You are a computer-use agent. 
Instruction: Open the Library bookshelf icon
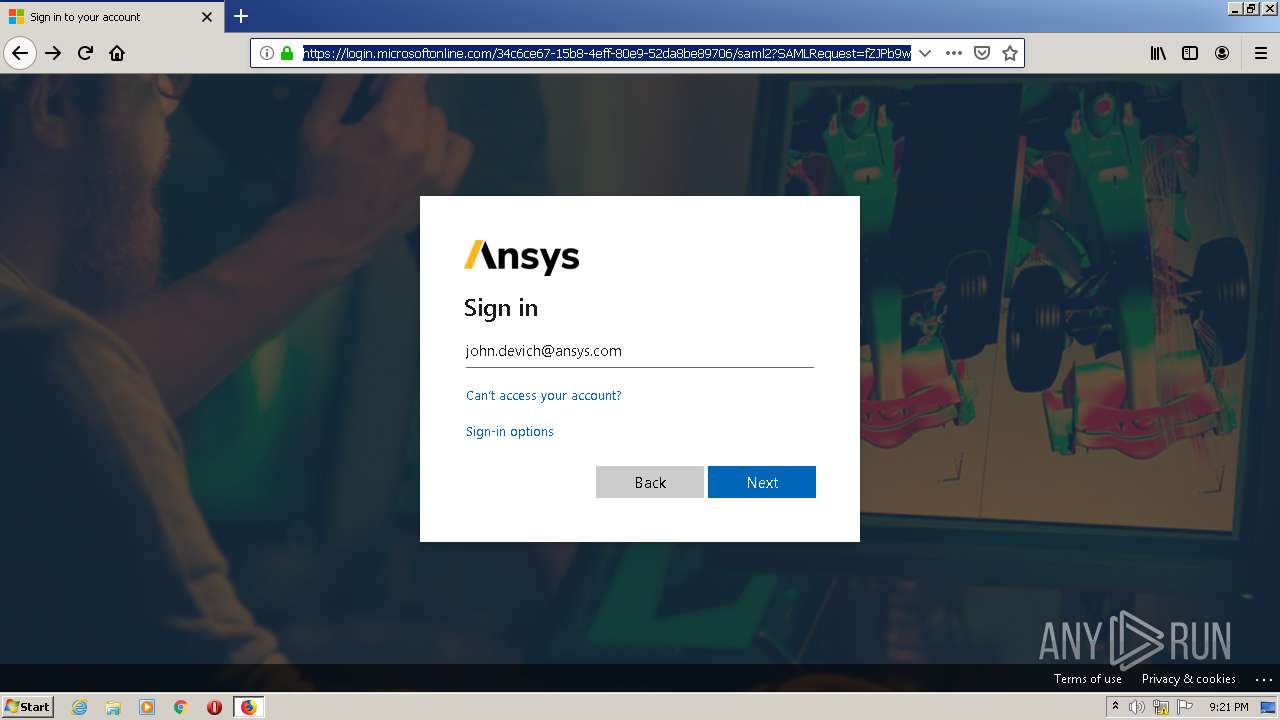click(x=1158, y=53)
